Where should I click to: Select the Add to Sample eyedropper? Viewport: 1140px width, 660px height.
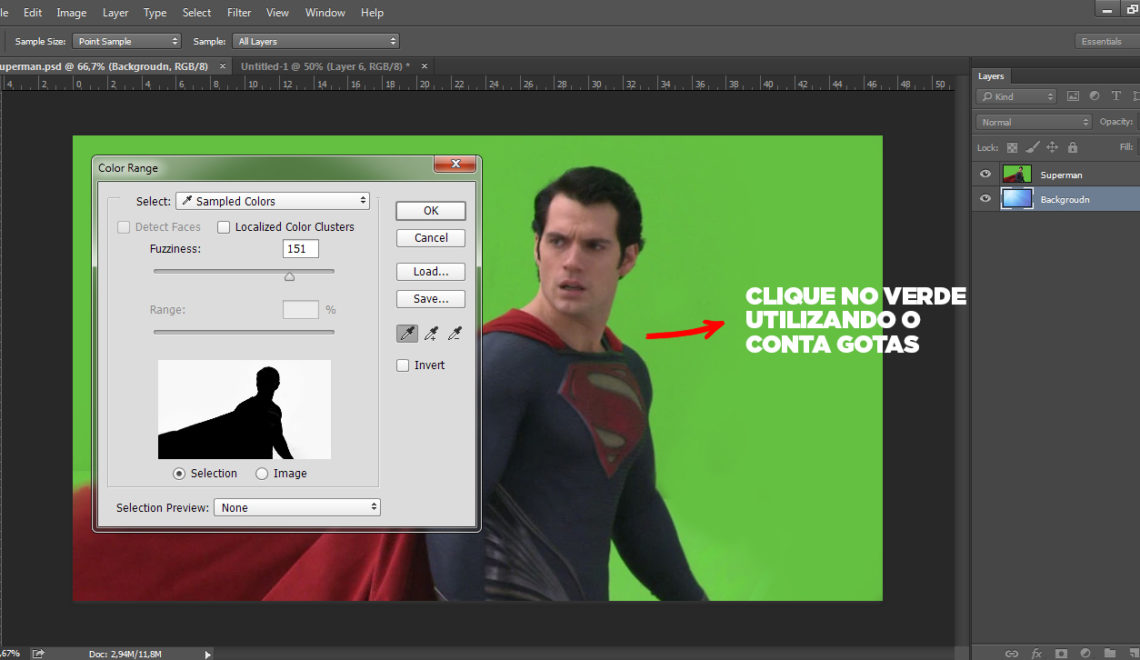431,334
